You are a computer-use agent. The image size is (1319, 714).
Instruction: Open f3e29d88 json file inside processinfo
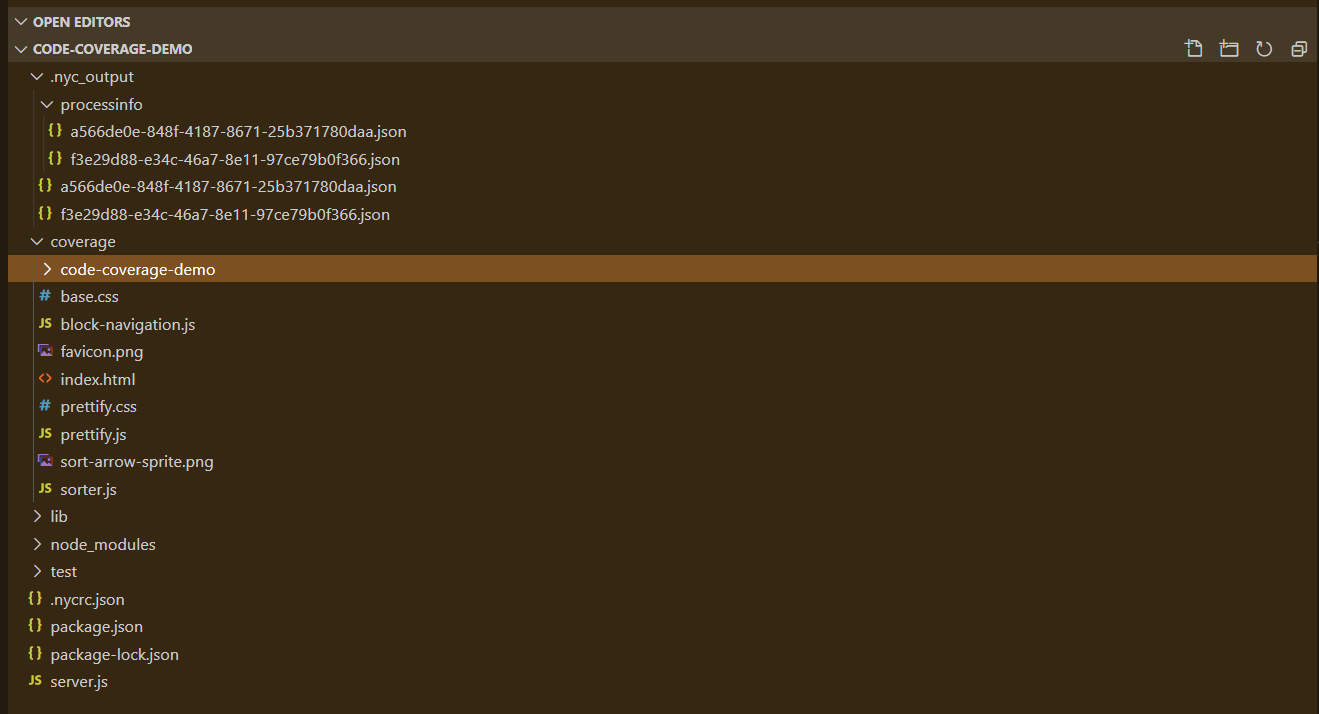click(x=235, y=159)
